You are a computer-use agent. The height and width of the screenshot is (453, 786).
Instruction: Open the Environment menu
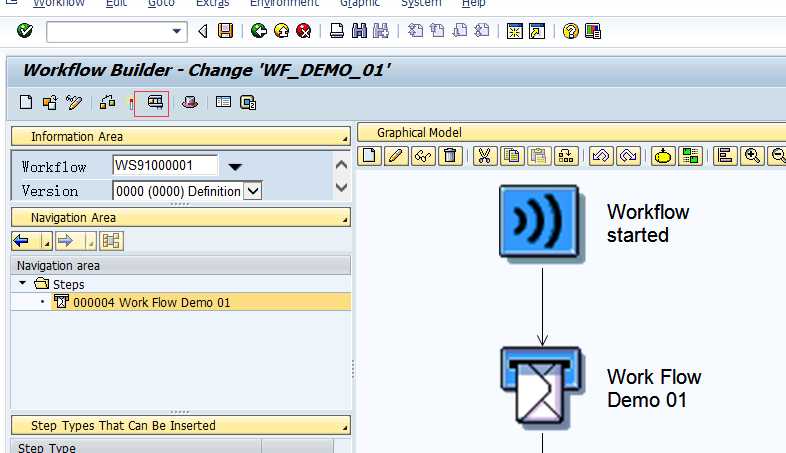[284, 4]
